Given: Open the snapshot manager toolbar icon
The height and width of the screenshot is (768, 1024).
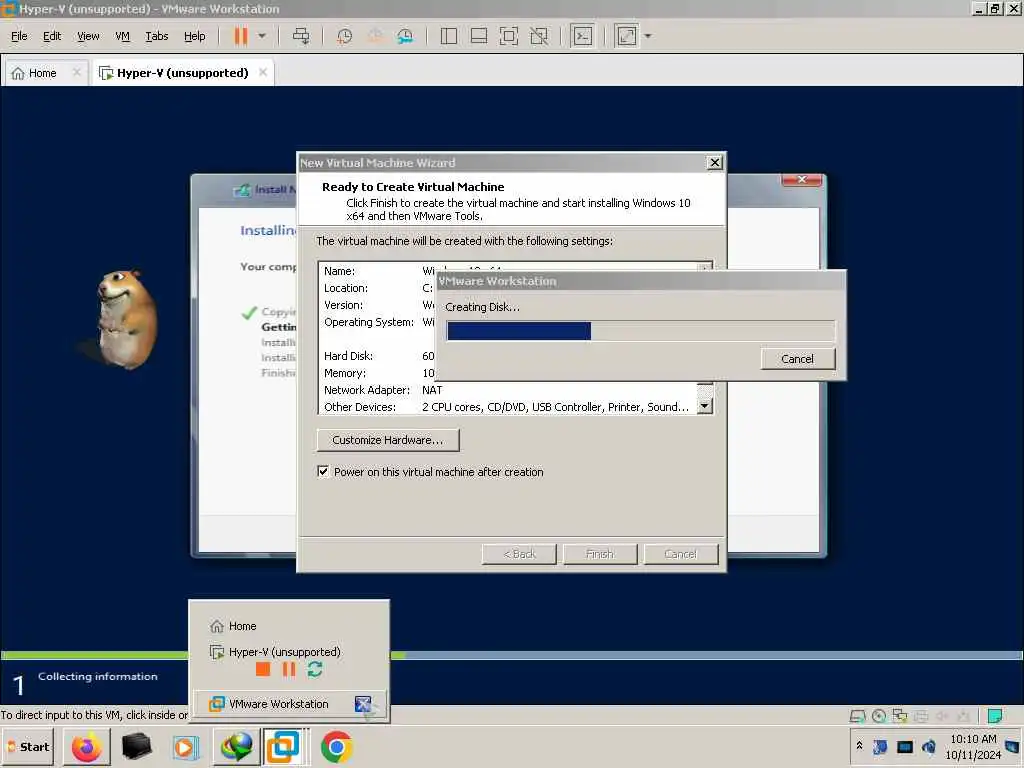Looking at the screenshot, I should (405, 36).
